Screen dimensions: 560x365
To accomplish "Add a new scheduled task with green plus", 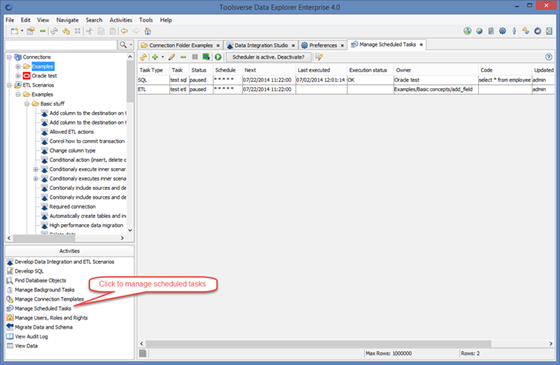I will [x=155, y=57].
